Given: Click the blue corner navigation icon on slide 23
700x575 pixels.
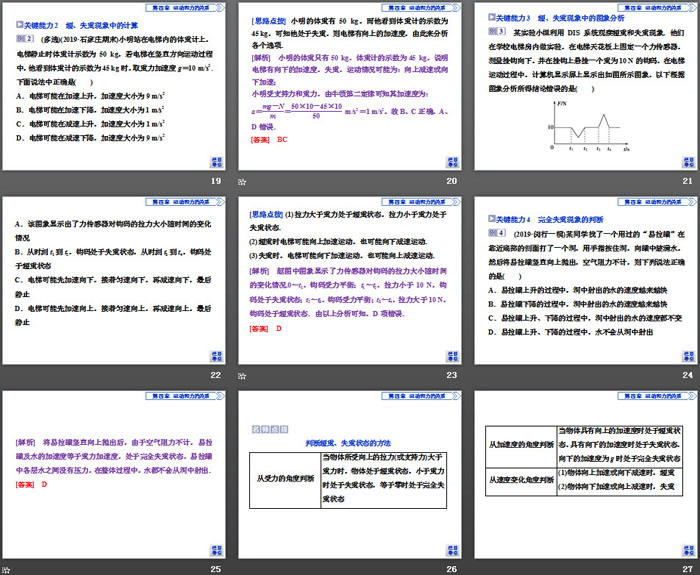Looking at the screenshot, I should pos(452,356).
